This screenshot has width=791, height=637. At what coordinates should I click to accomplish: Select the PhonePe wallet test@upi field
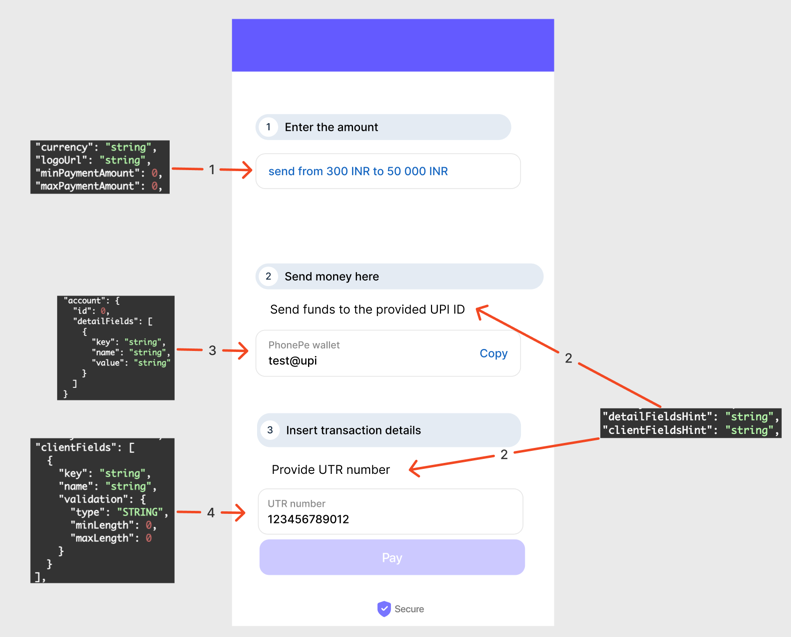click(x=370, y=353)
